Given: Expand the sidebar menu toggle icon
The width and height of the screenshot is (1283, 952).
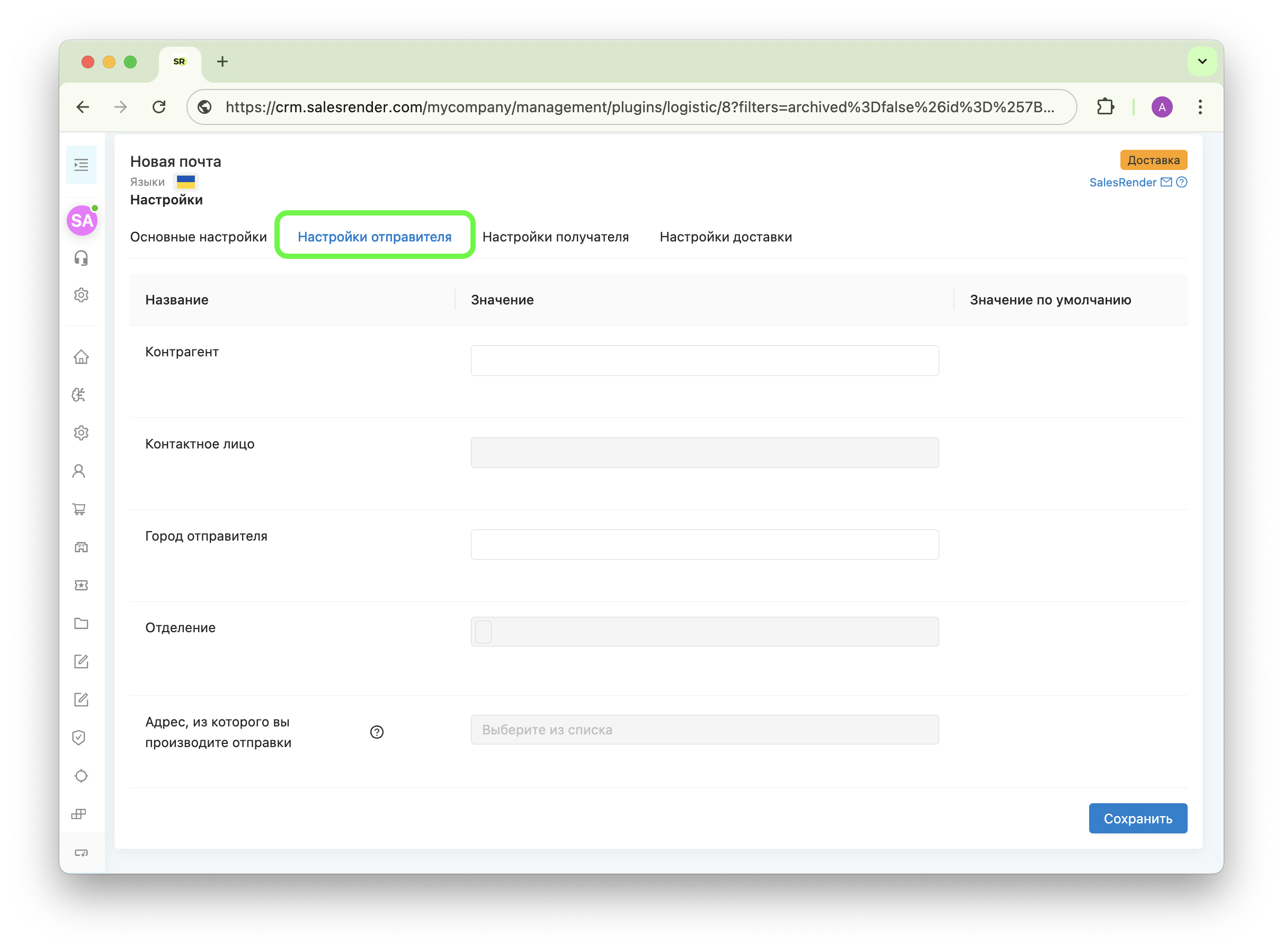Looking at the screenshot, I should coord(81,165).
